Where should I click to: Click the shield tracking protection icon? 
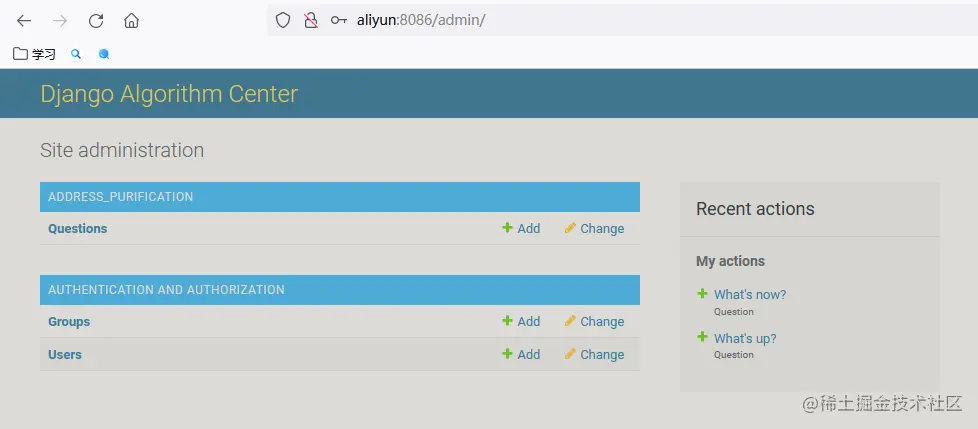283,21
